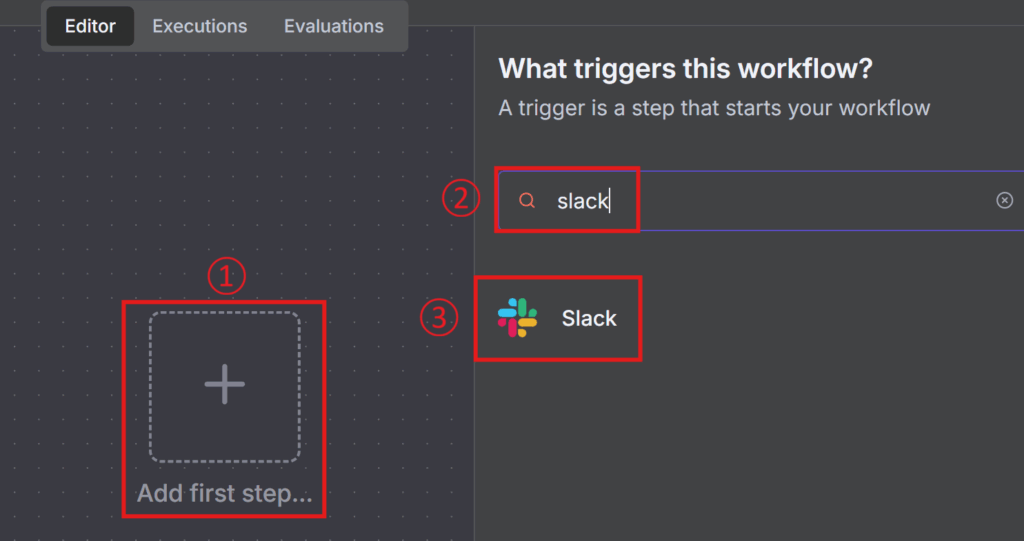Image resolution: width=1024 pixels, height=541 pixels.
Task: Click the dark top bar right of Evaluations
Action: (700, 12)
